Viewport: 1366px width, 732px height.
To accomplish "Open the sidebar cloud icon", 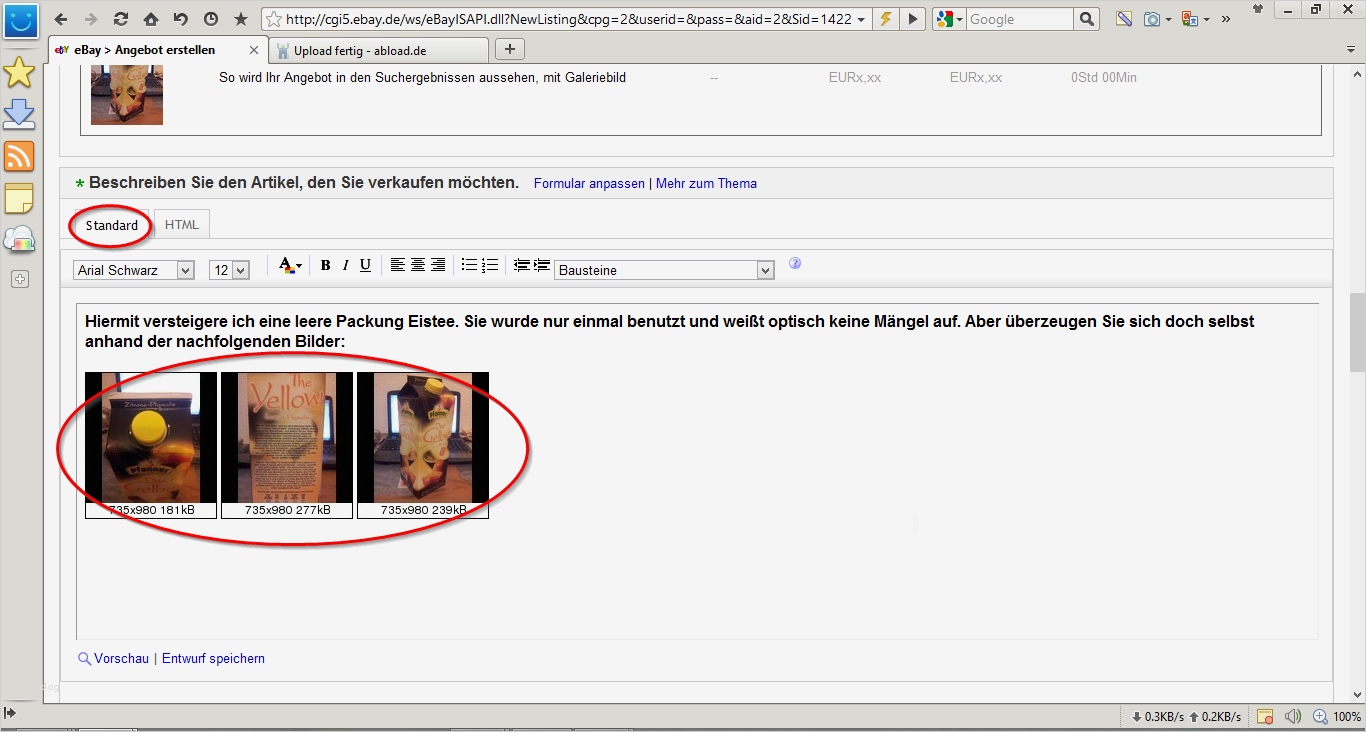I will click(19, 240).
